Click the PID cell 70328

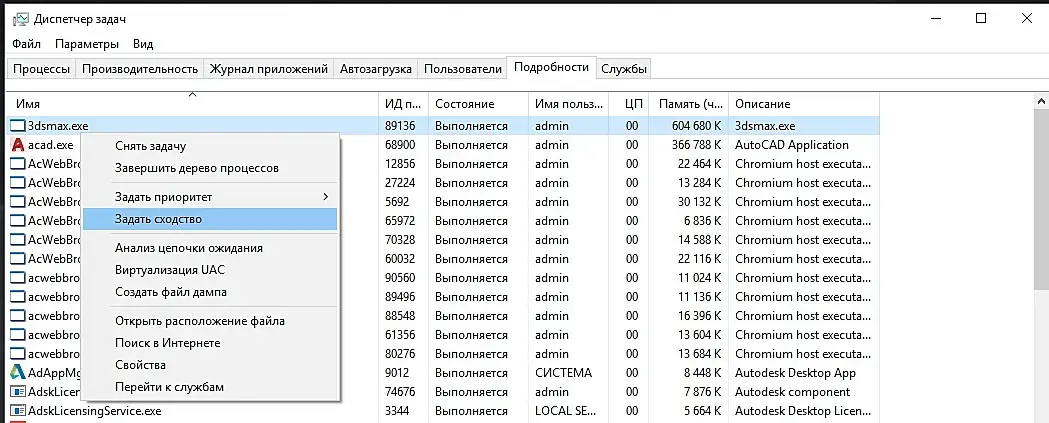click(401, 240)
